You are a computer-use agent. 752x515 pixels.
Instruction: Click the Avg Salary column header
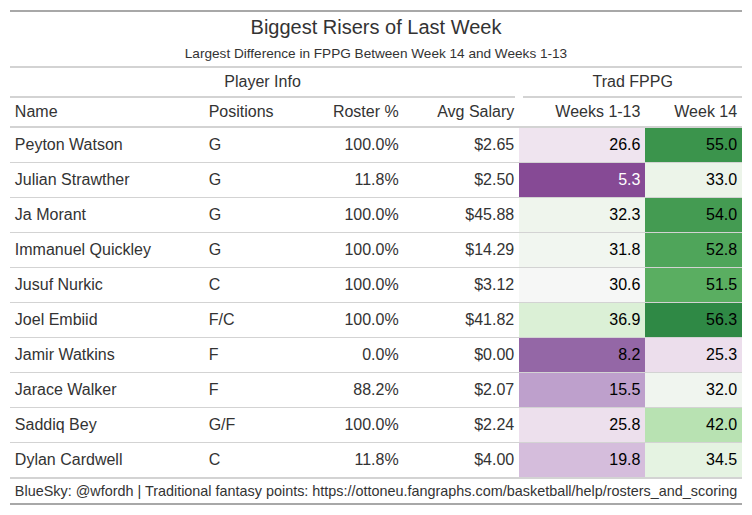(476, 111)
